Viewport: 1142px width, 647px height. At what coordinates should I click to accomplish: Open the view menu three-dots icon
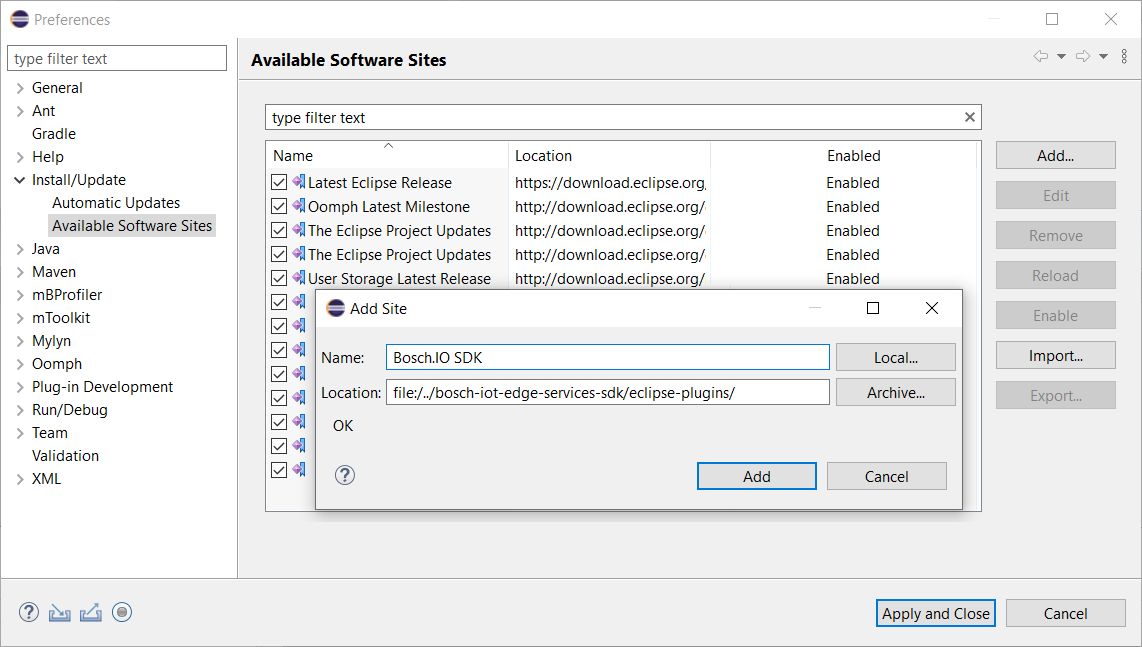[1124, 57]
